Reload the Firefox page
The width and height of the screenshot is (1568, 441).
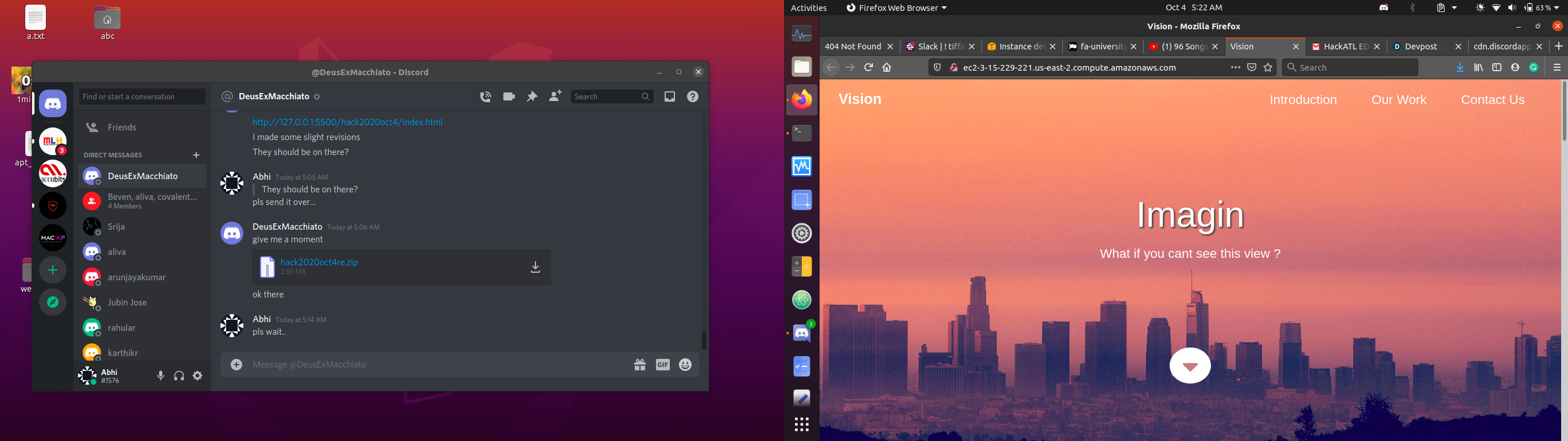[868, 67]
